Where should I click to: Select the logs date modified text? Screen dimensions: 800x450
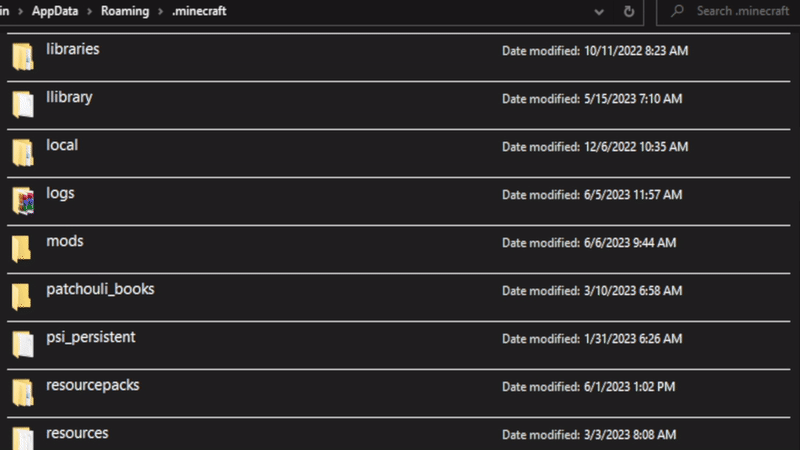(x=592, y=195)
